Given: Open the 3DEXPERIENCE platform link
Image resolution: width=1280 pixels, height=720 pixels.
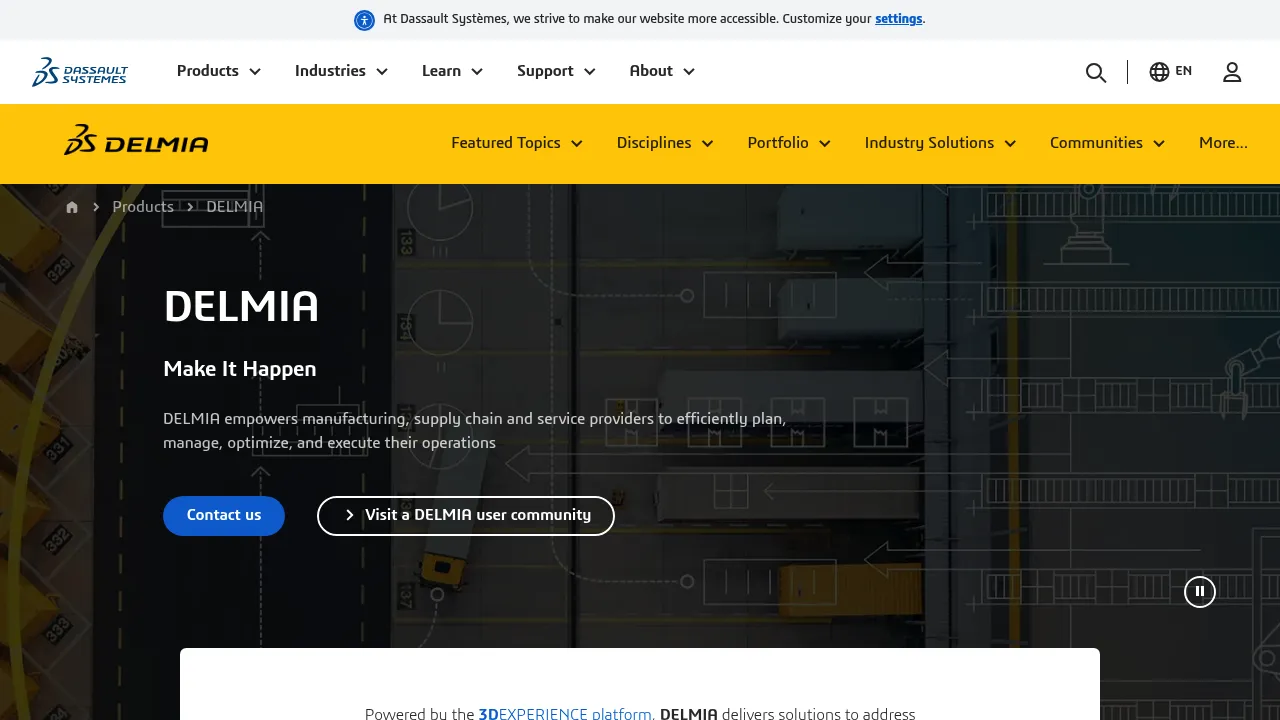Looking at the screenshot, I should [566, 714].
